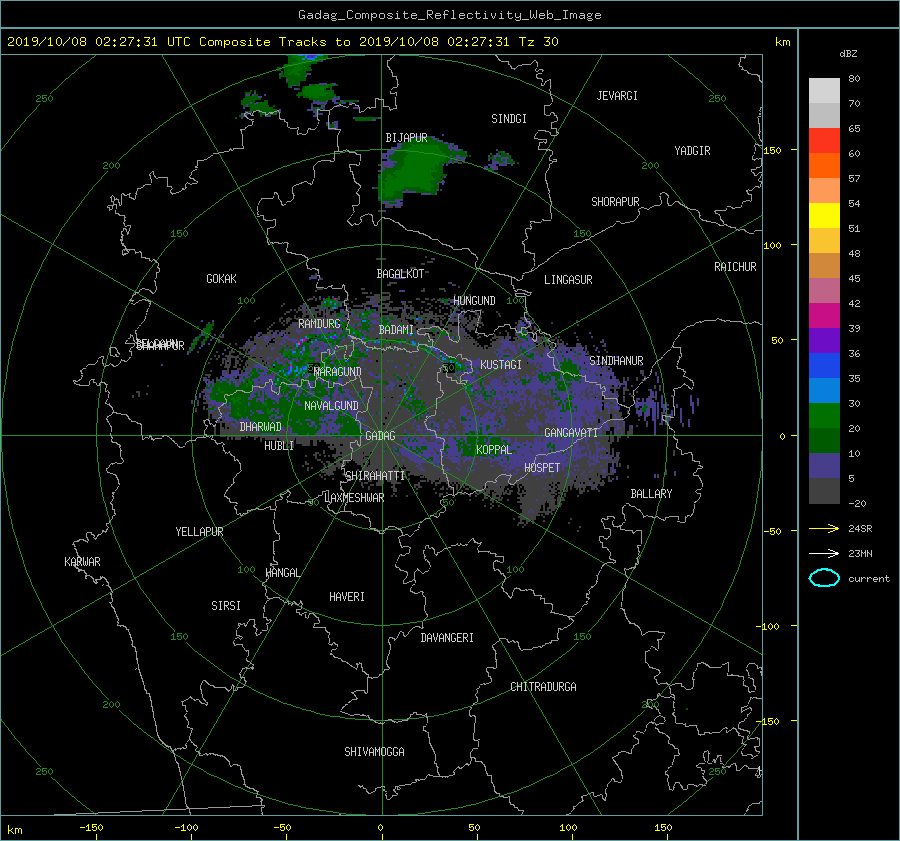Click the BIJAPUR city label
The image size is (900, 841).
point(406,138)
